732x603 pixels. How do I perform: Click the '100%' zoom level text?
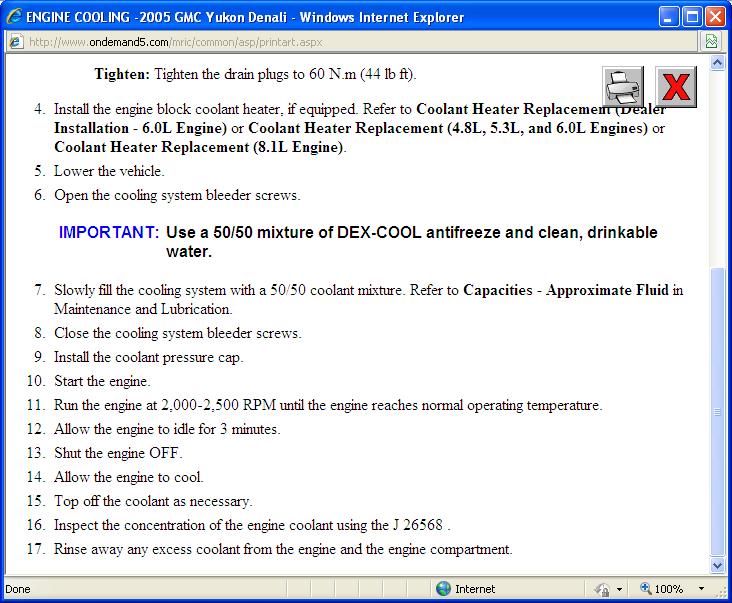pyautogui.click(x=669, y=589)
